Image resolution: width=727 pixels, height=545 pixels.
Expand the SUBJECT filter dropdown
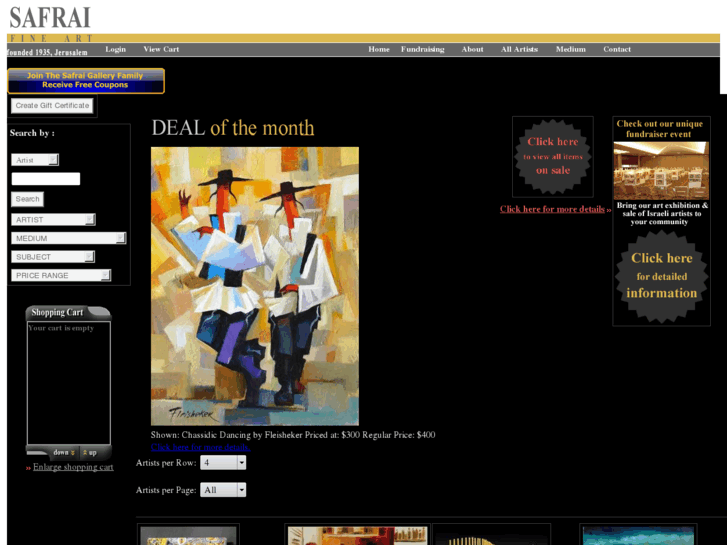[53, 256]
